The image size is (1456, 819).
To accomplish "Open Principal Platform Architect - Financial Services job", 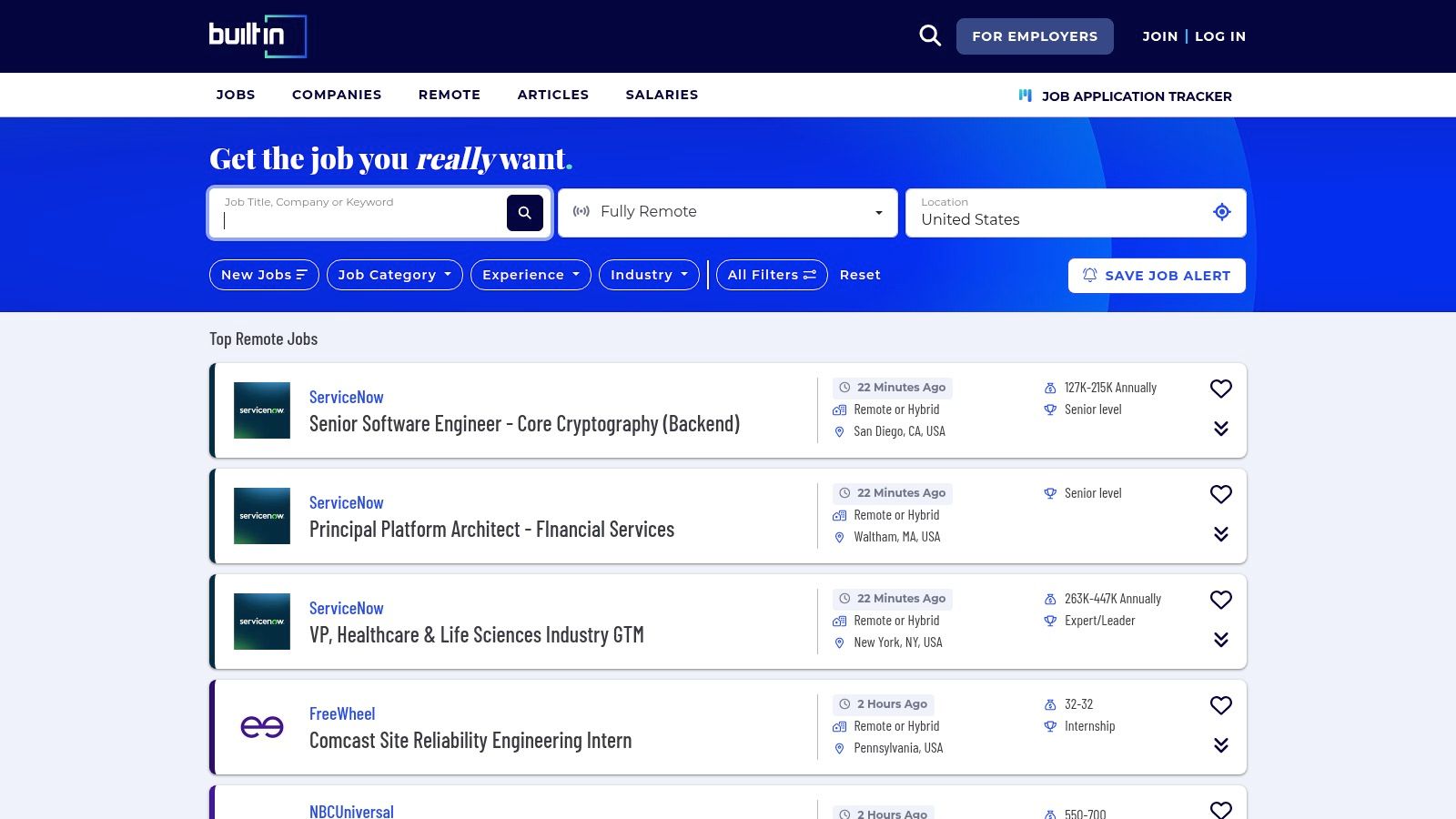I will pyautogui.click(x=491, y=530).
